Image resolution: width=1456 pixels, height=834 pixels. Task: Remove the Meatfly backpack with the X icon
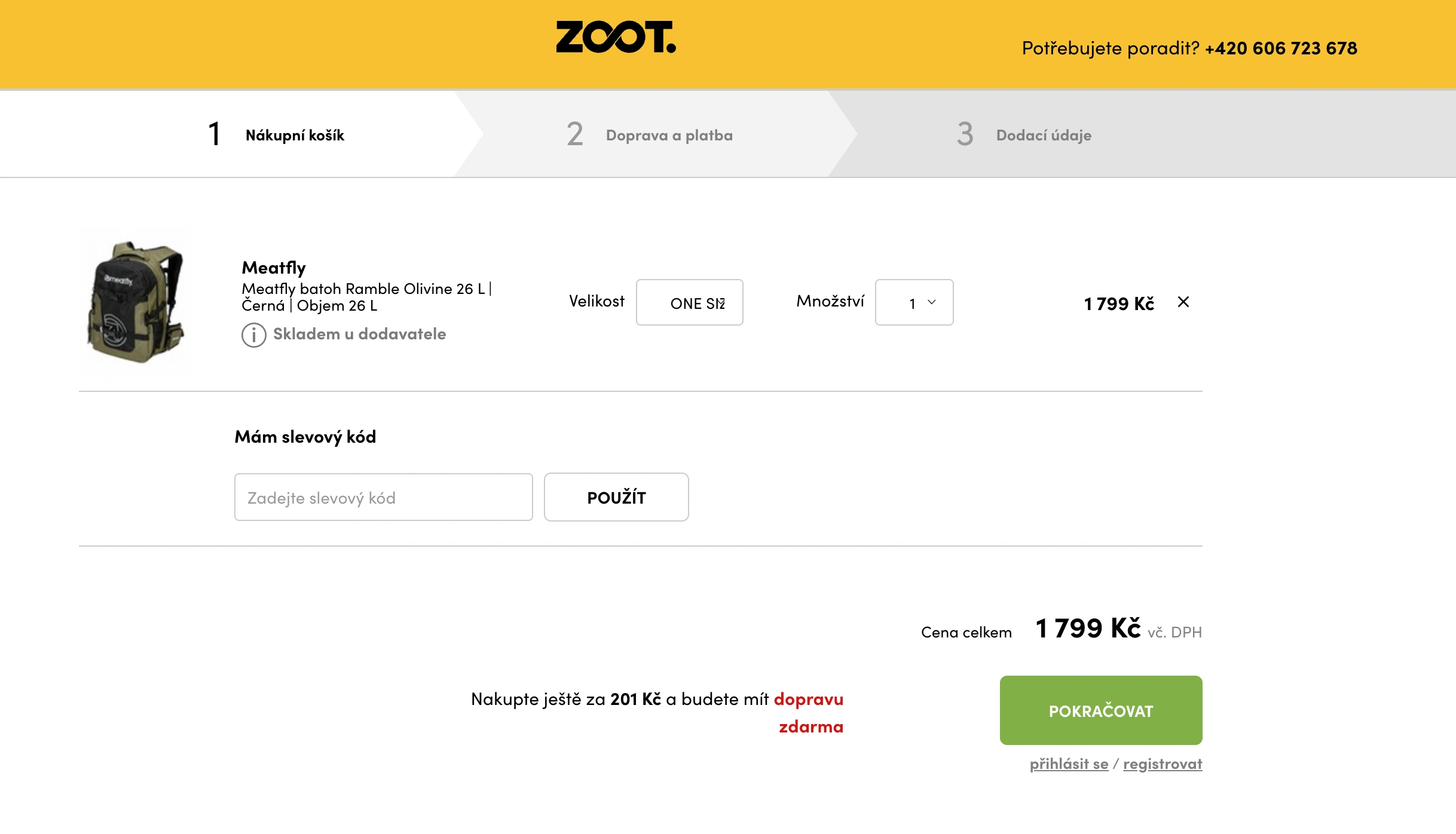click(x=1183, y=302)
